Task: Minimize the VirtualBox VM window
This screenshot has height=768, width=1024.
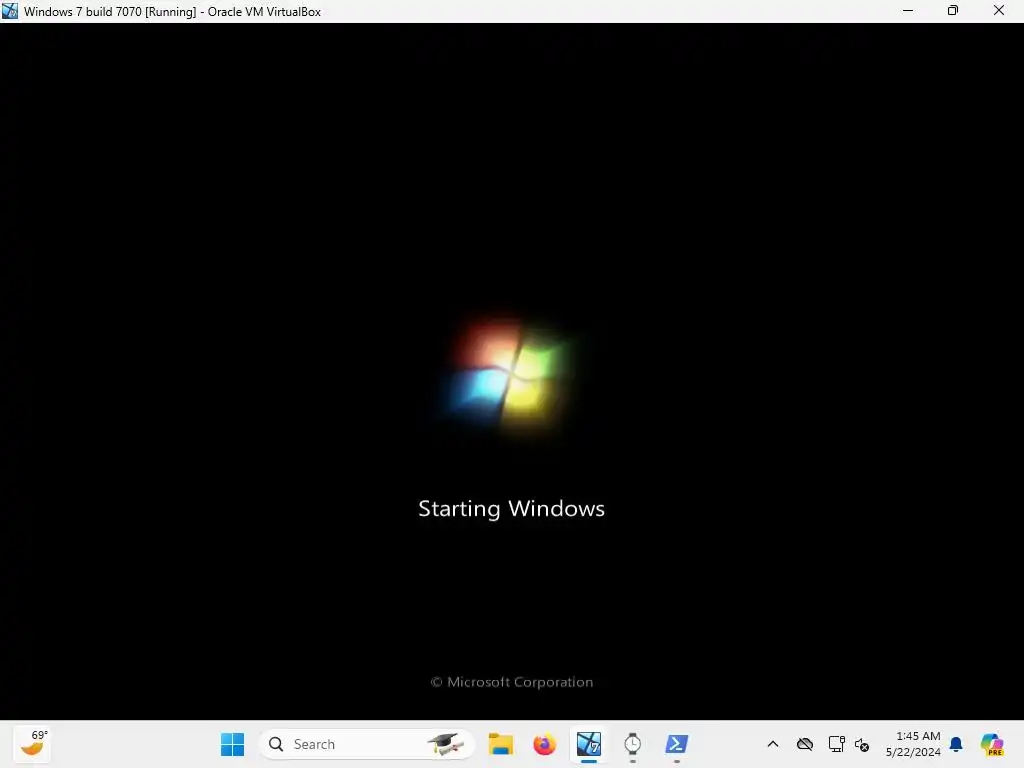Action: [908, 10]
